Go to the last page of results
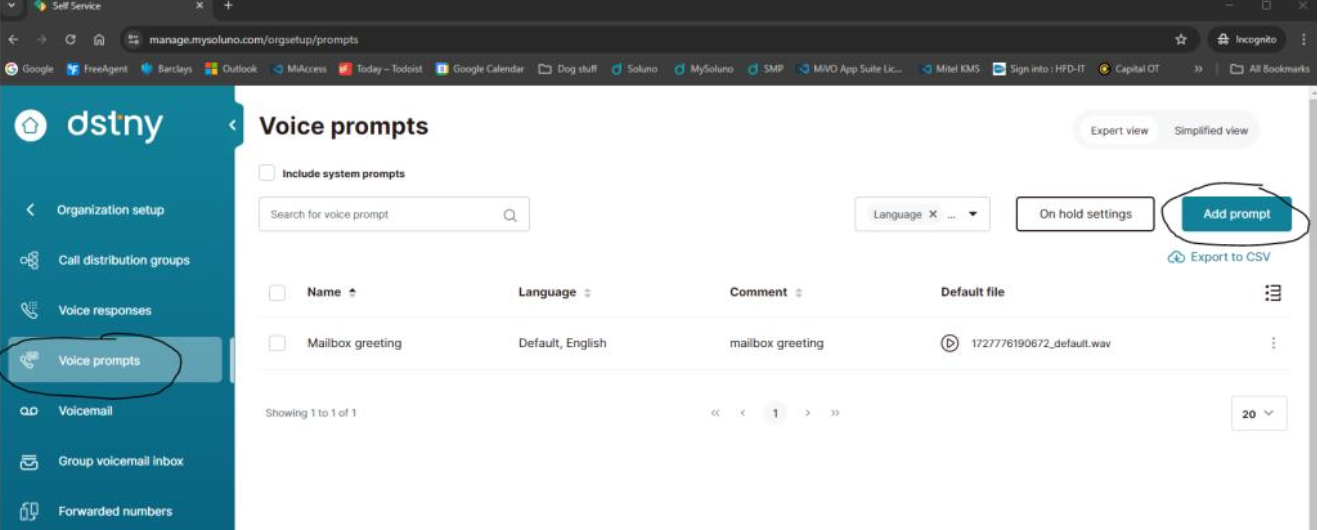The image size is (1318, 530). click(x=835, y=413)
